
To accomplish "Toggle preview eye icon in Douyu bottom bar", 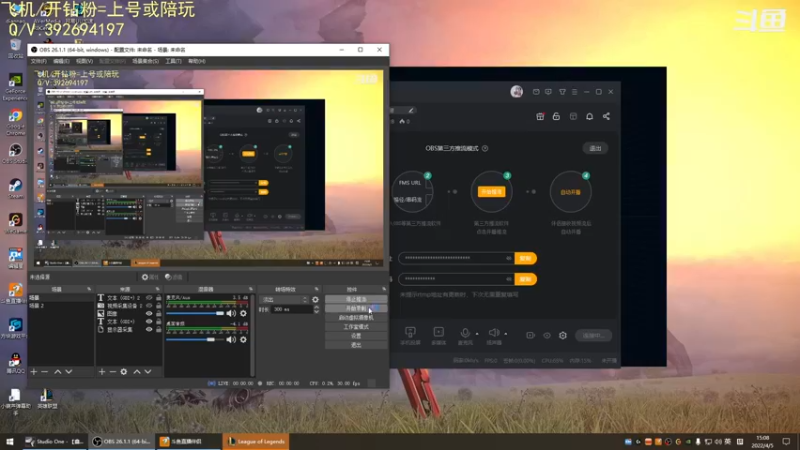I will pos(546,336).
